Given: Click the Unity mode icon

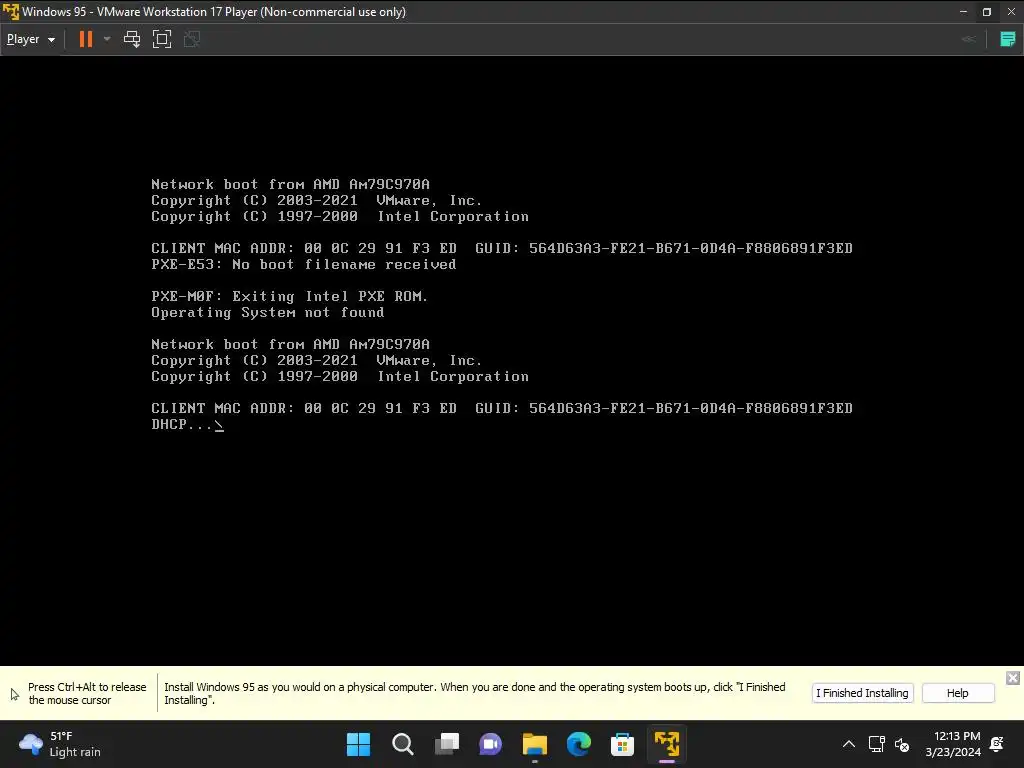Looking at the screenshot, I should pos(192,39).
